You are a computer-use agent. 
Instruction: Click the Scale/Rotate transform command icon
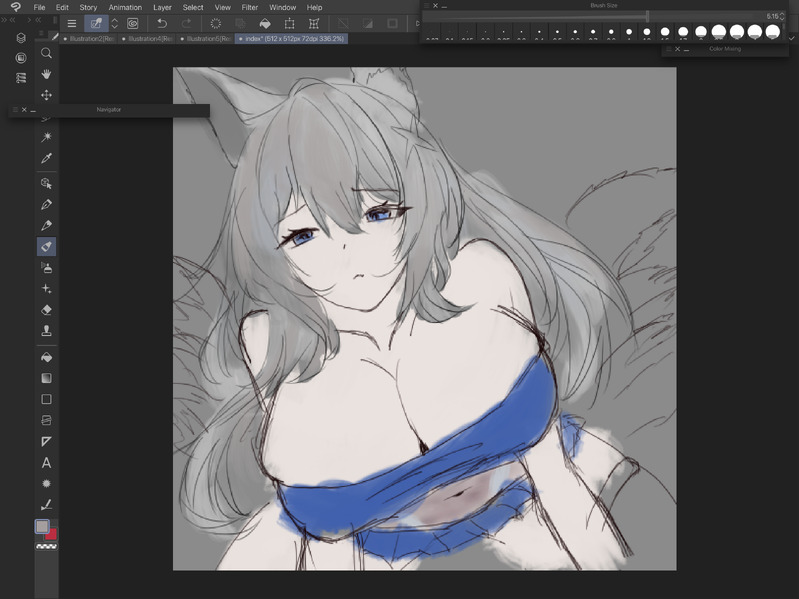[289, 23]
